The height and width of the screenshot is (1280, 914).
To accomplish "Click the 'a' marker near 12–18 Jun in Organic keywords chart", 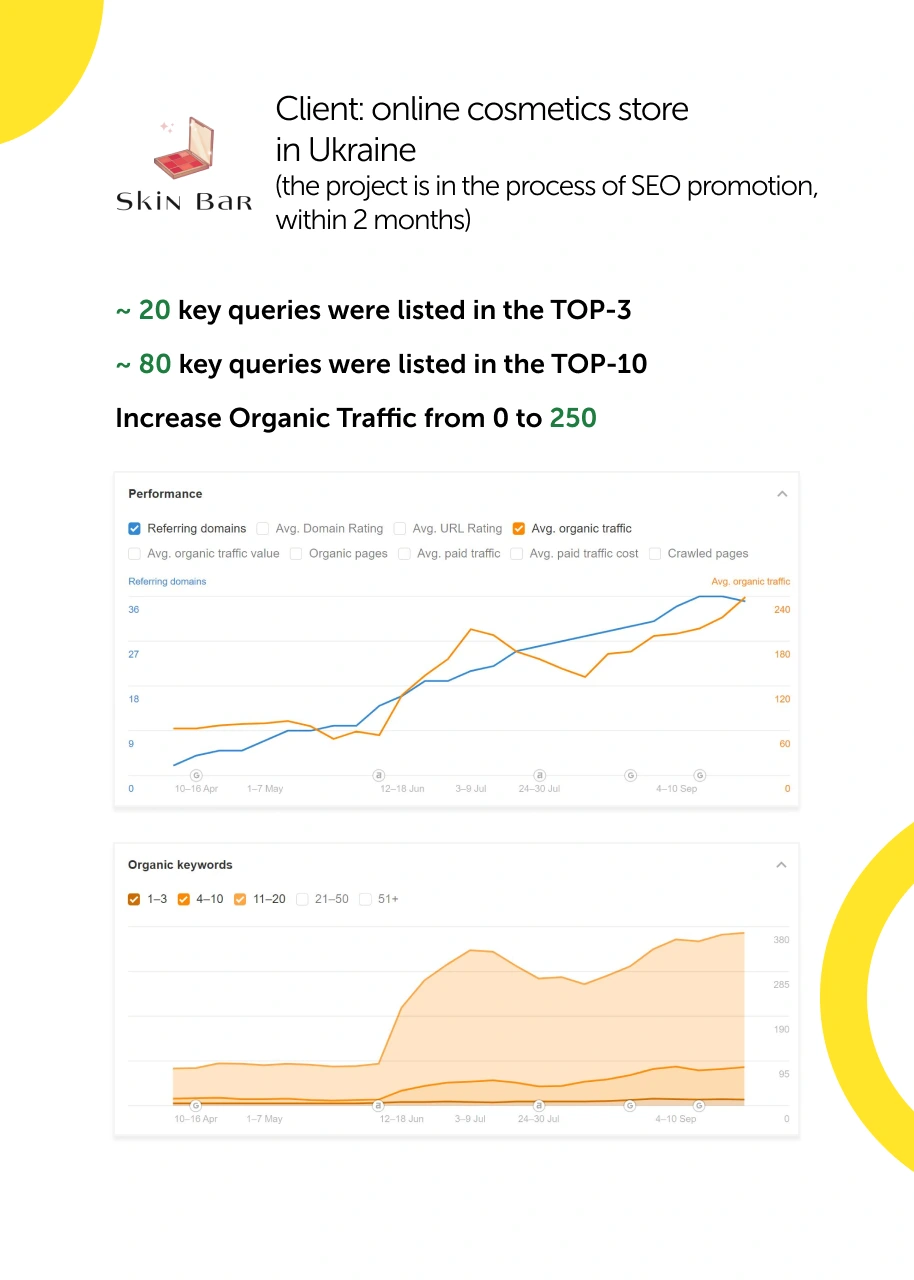I will (379, 1105).
